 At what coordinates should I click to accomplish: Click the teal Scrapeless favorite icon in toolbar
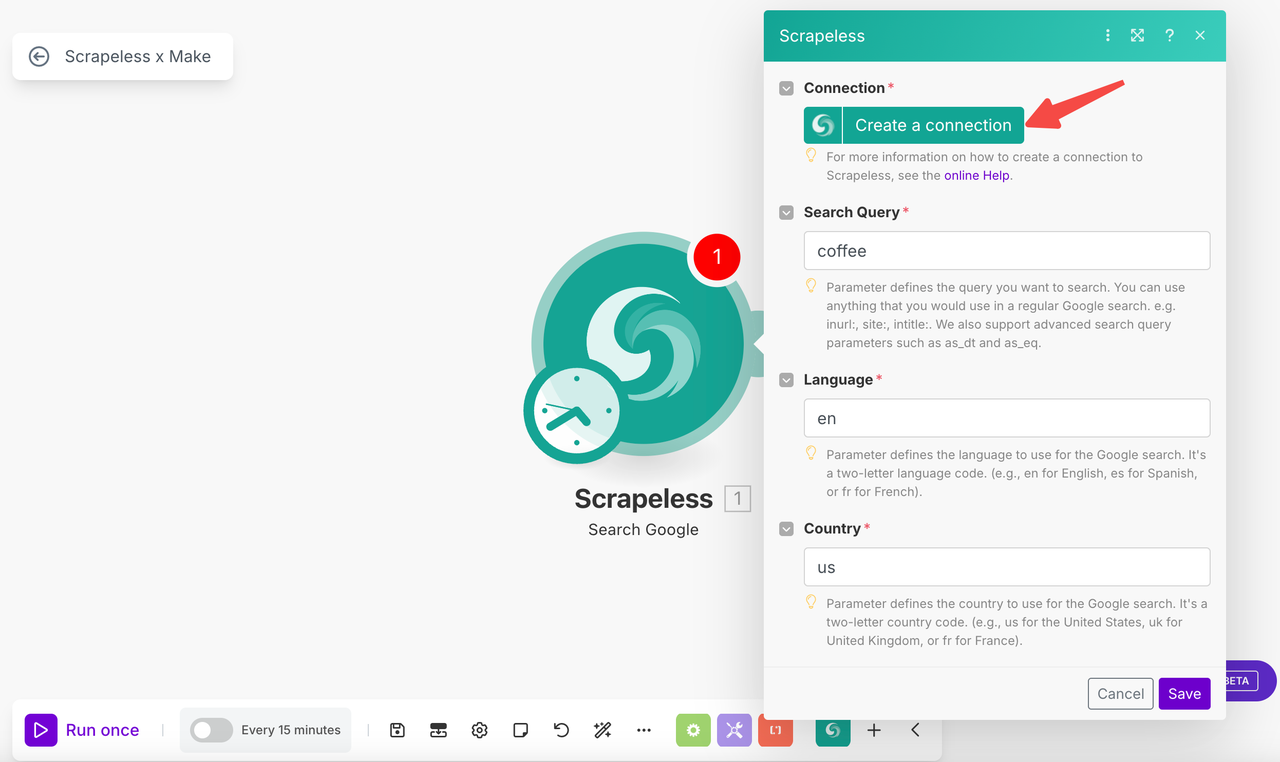click(x=833, y=731)
